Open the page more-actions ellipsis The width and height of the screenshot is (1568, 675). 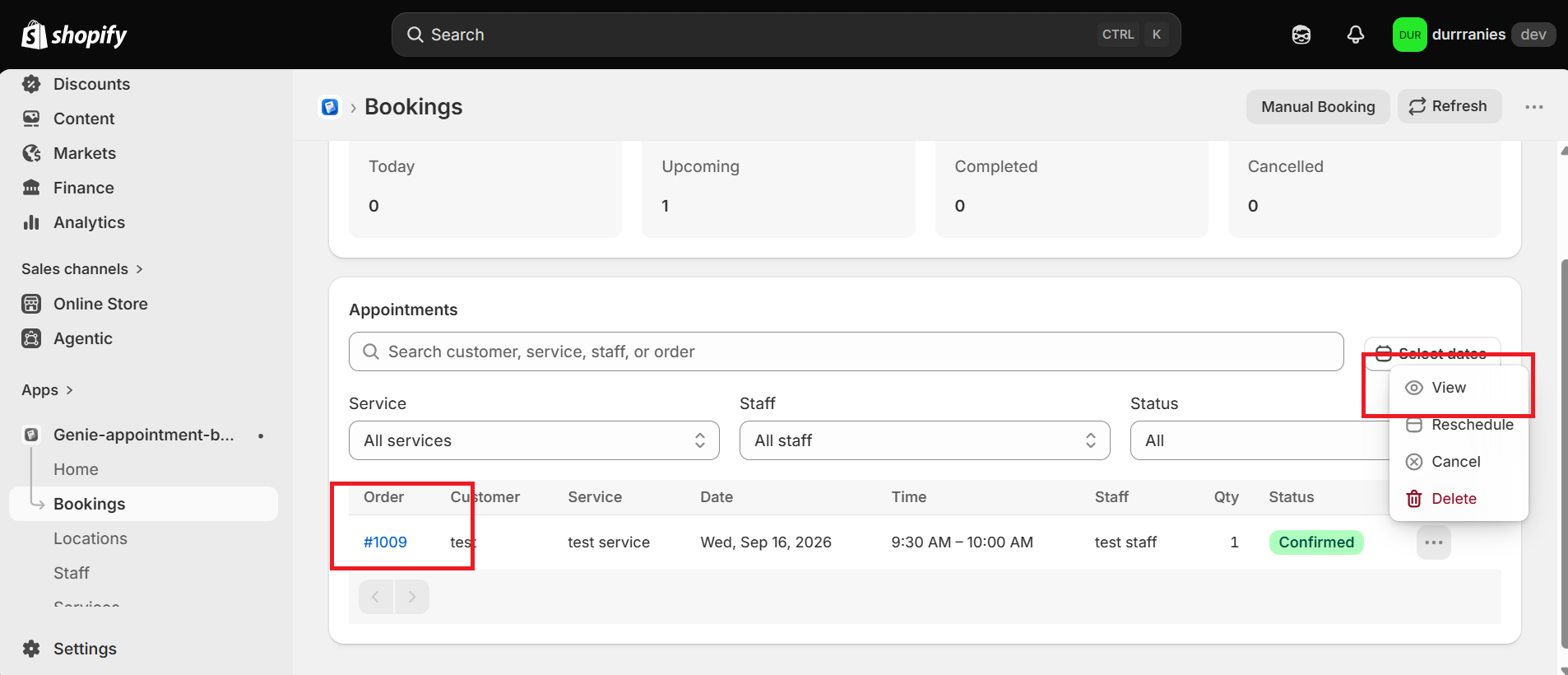click(1534, 107)
